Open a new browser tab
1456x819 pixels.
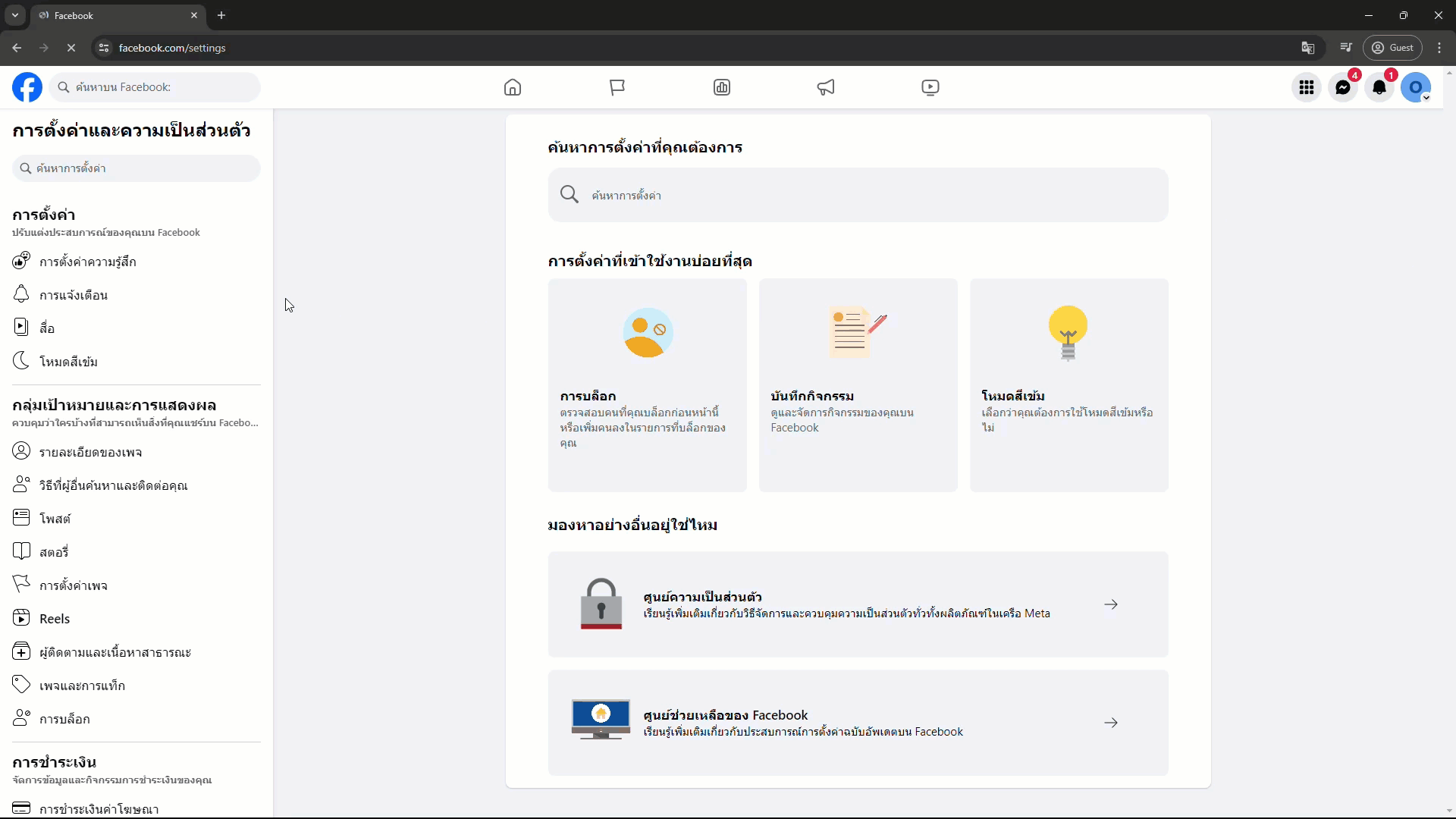click(x=221, y=15)
